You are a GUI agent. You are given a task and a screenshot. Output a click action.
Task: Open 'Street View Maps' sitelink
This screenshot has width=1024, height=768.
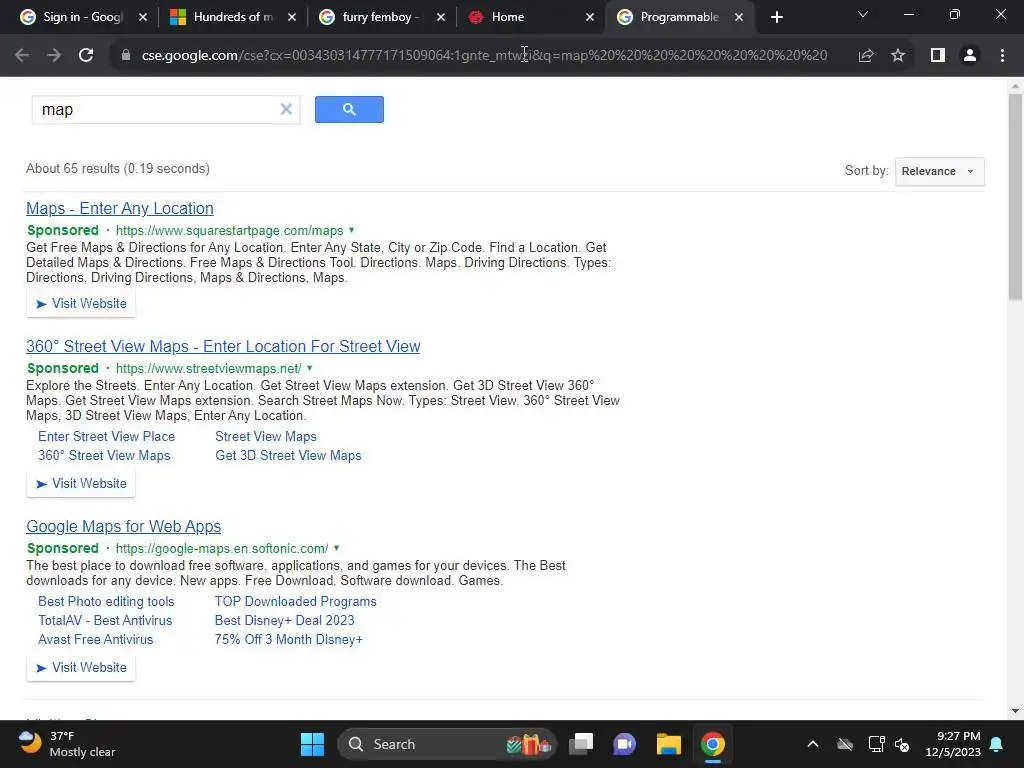(266, 436)
